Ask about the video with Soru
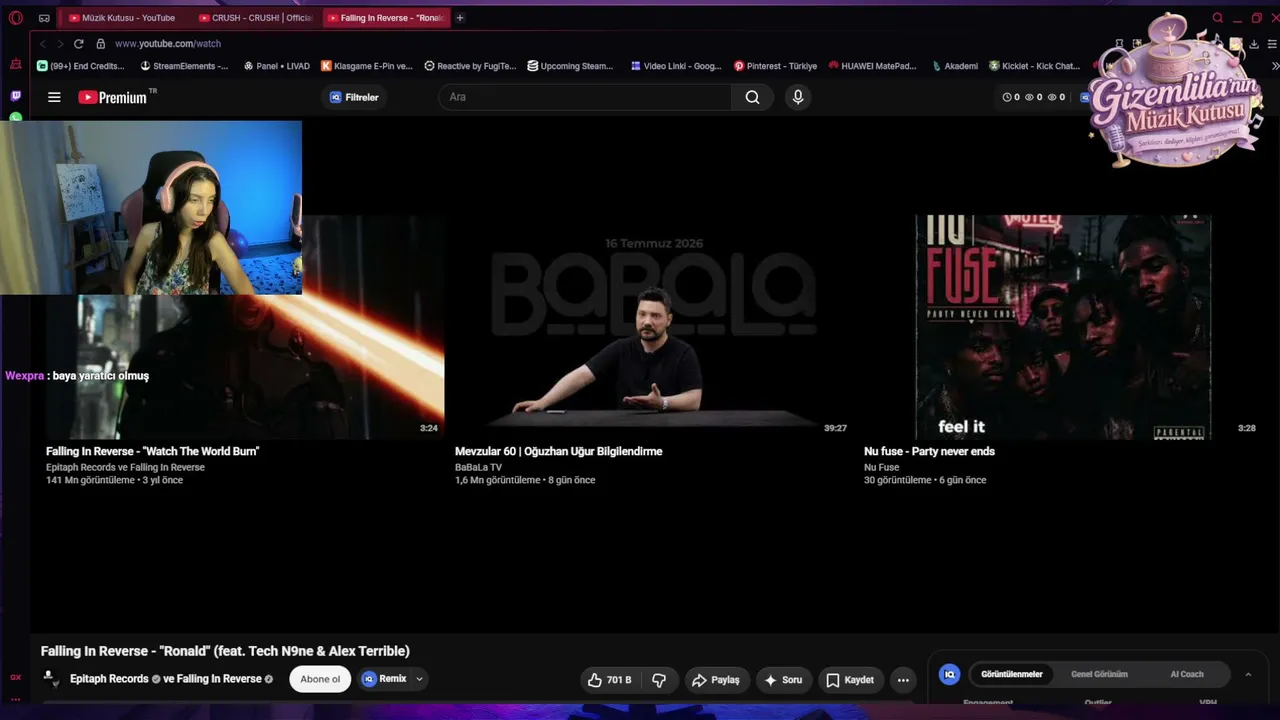Viewport: 1280px width, 720px height. pos(784,680)
